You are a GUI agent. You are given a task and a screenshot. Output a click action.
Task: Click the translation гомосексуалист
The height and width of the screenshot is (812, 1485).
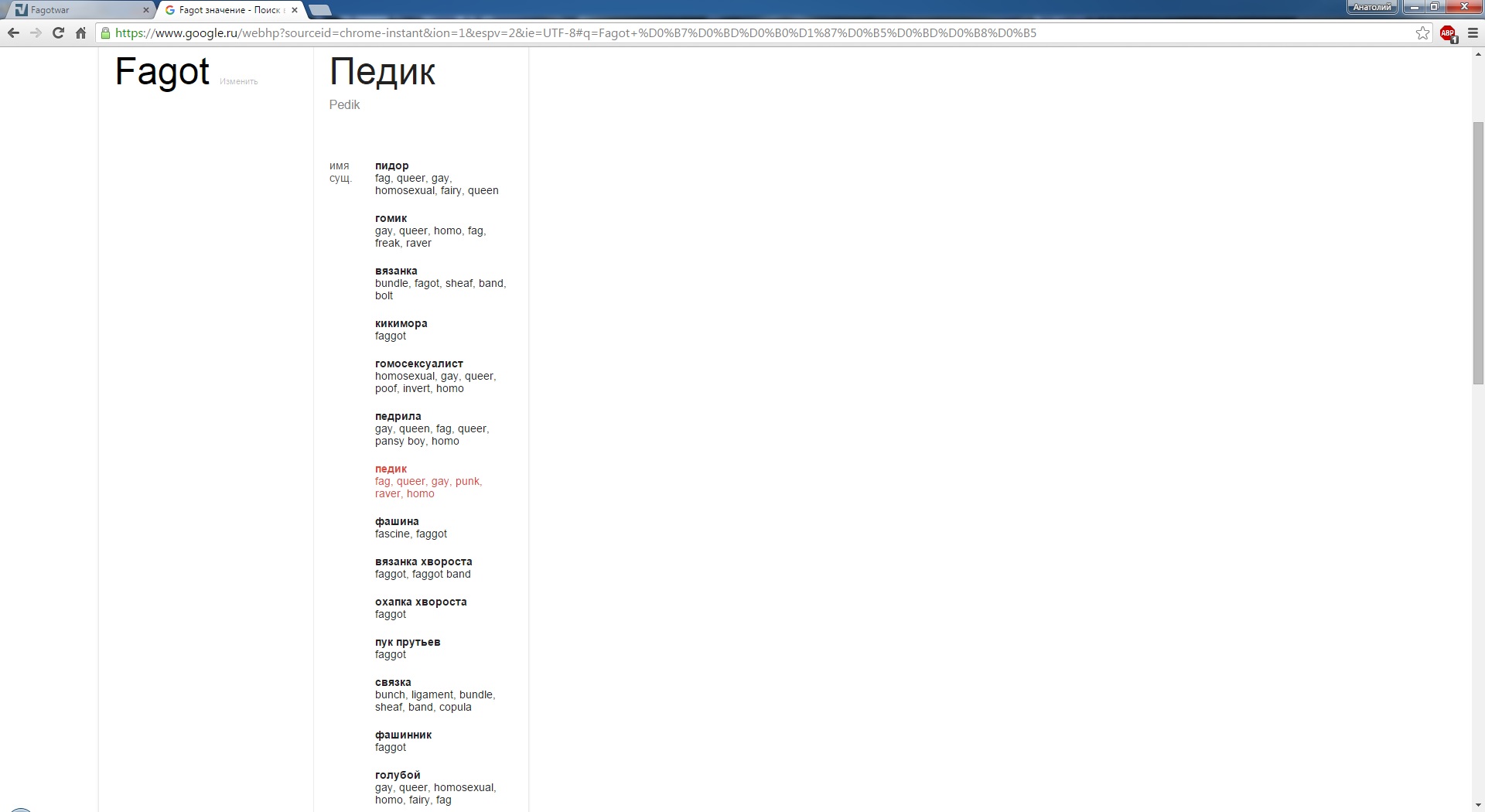418,363
